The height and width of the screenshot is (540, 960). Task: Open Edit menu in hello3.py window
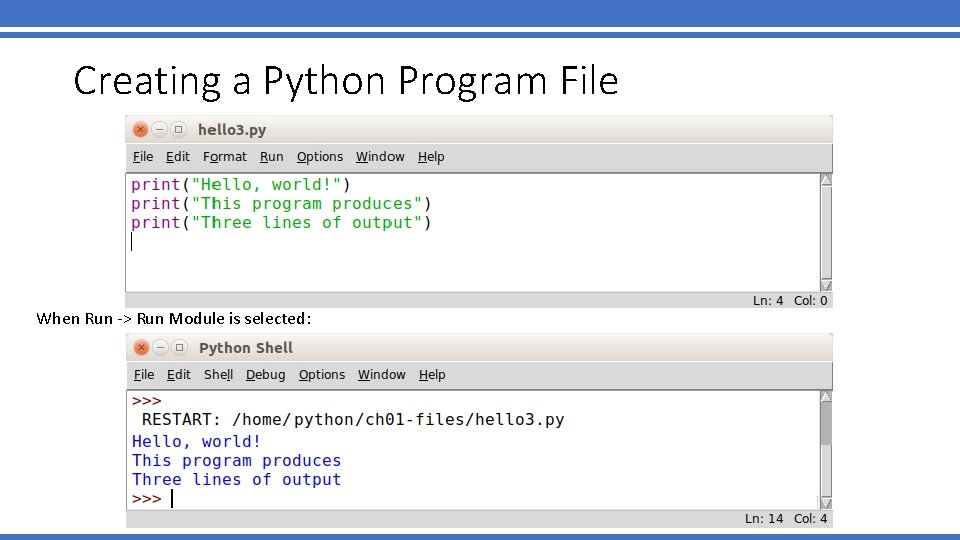click(x=178, y=157)
